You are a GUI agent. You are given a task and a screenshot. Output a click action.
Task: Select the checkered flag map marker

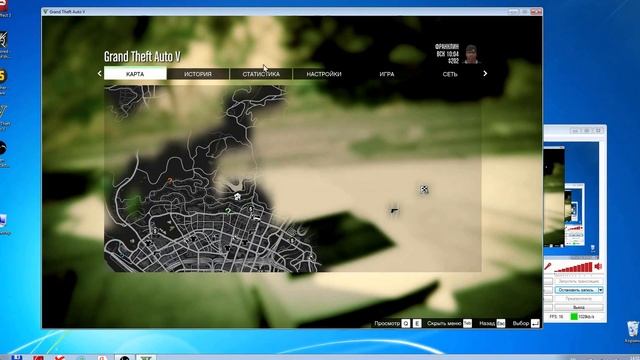point(424,189)
